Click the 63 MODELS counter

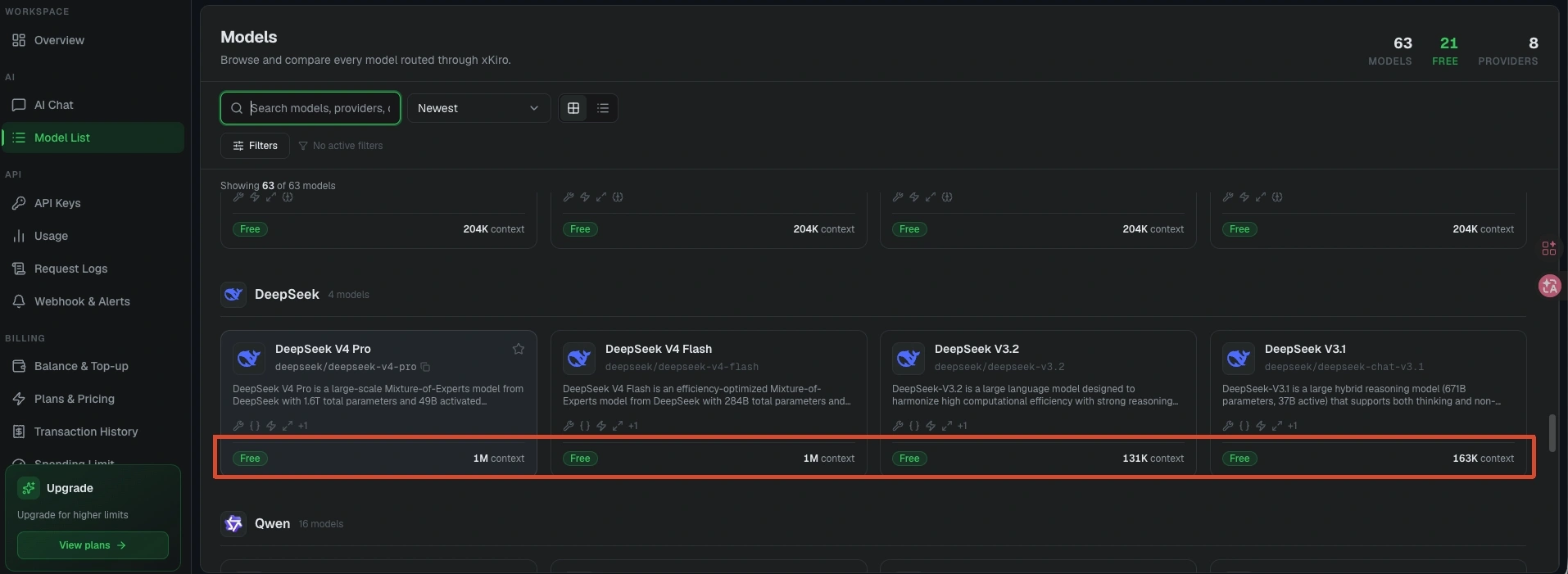[1390, 50]
